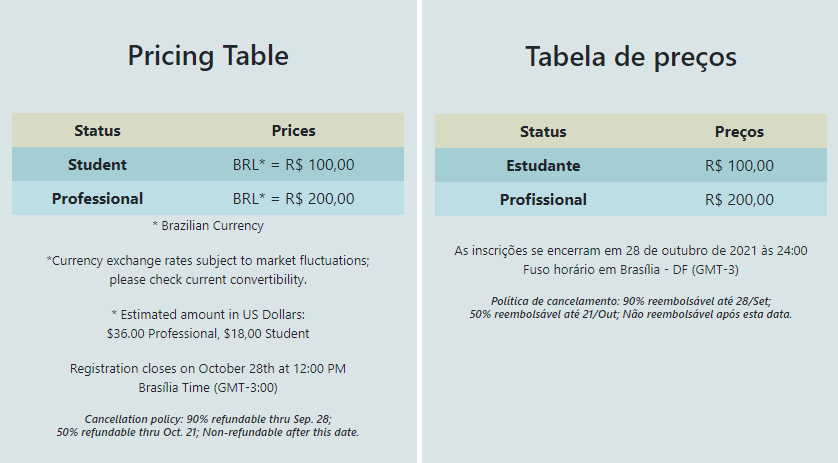Image resolution: width=838 pixels, height=463 pixels.
Task: Click the "As inscrições se encerram" line
Action: [x=631, y=251]
